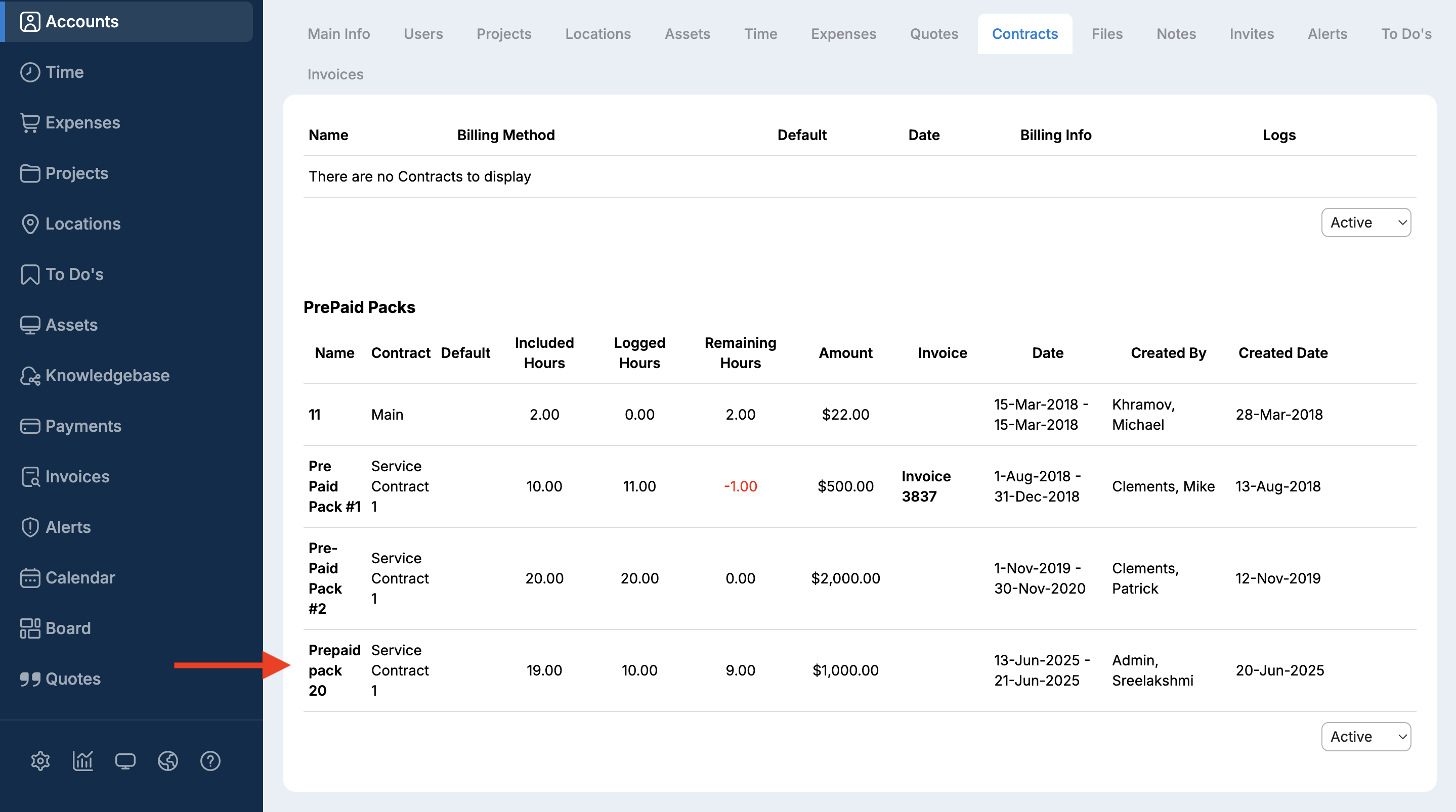Image resolution: width=1456 pixels, height=812 pixels.
Task: Click the reports chart icon
Action: click(x=82, y=760)
